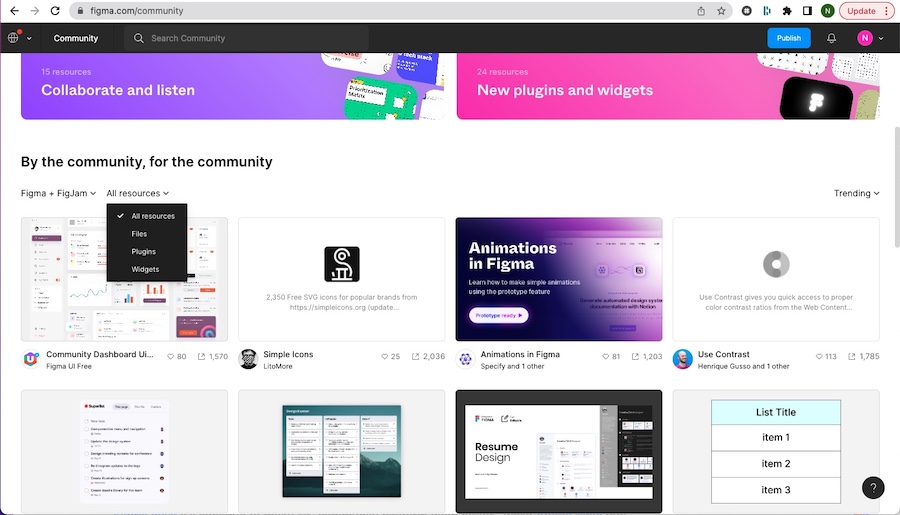Click the help question mark button

pos(873,488)
